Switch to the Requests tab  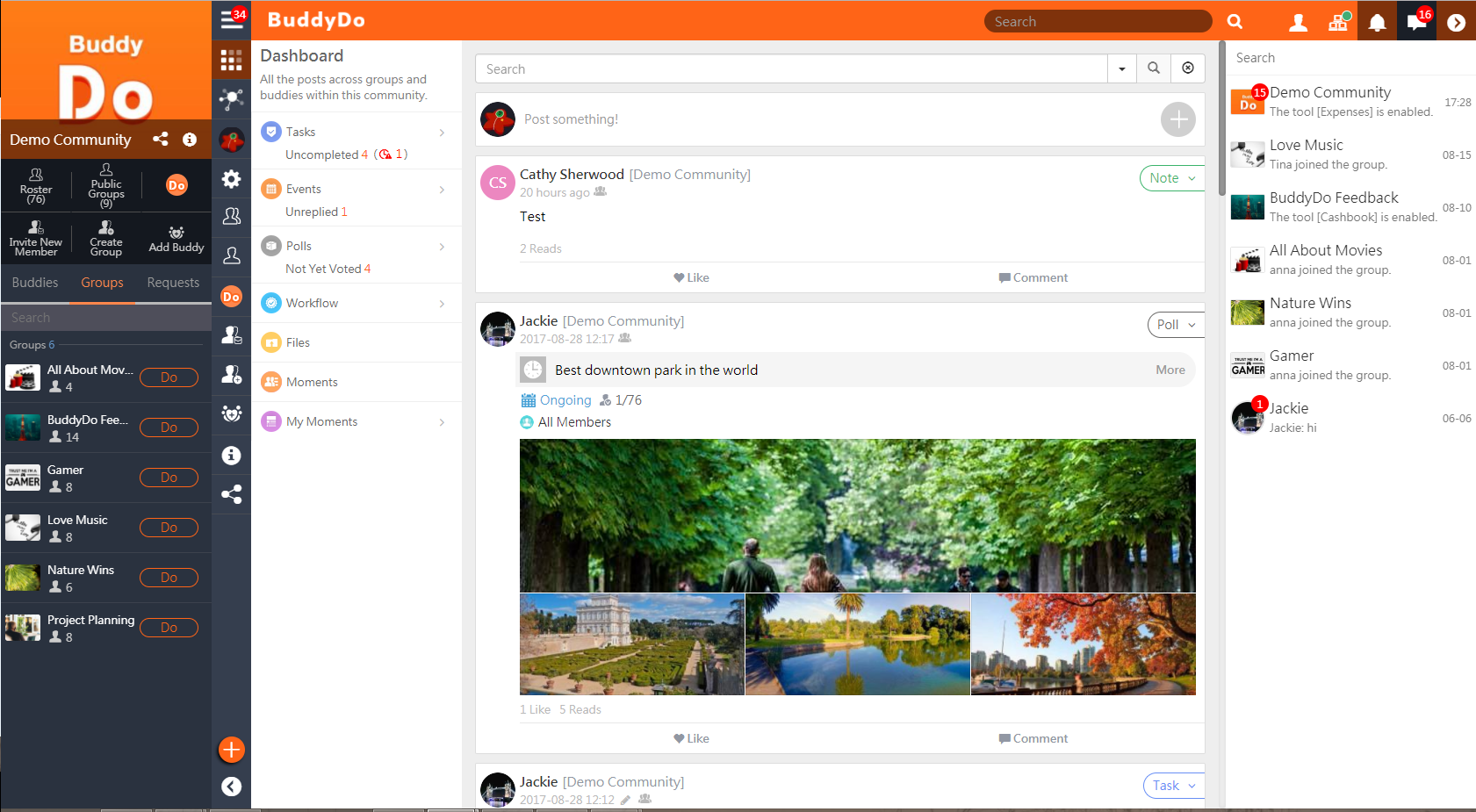click(173, 283)
